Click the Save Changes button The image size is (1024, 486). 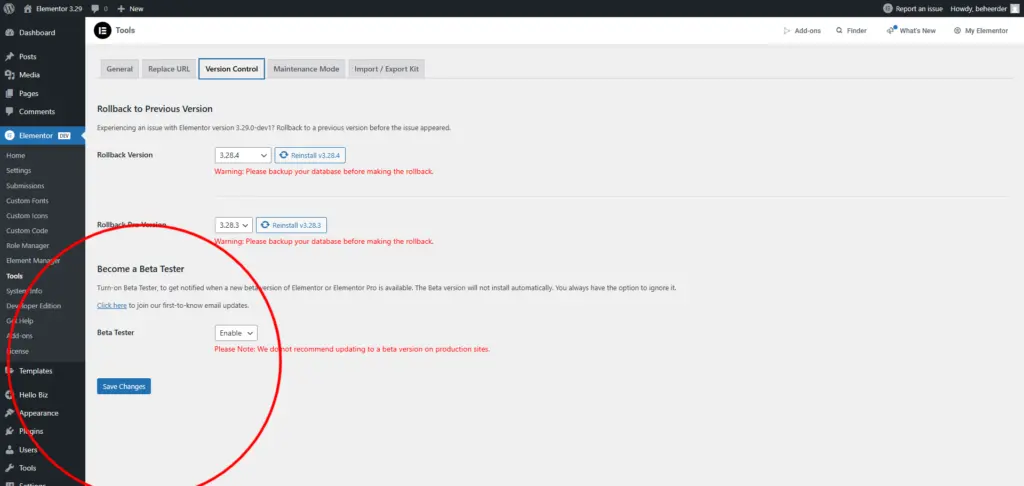[x=124, y=387]
